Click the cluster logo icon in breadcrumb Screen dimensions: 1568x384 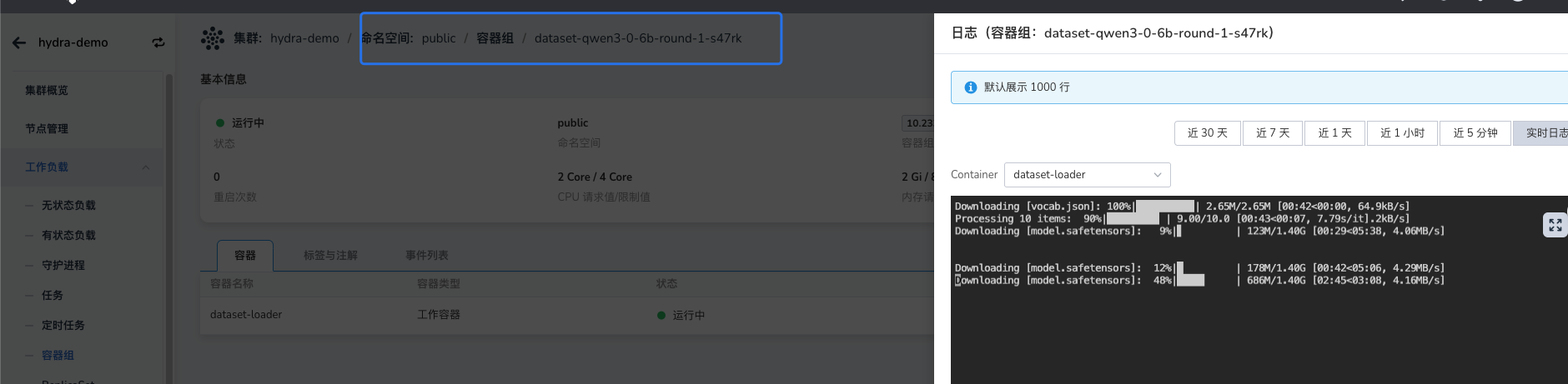pyautogui.click(x=213, y=38)
